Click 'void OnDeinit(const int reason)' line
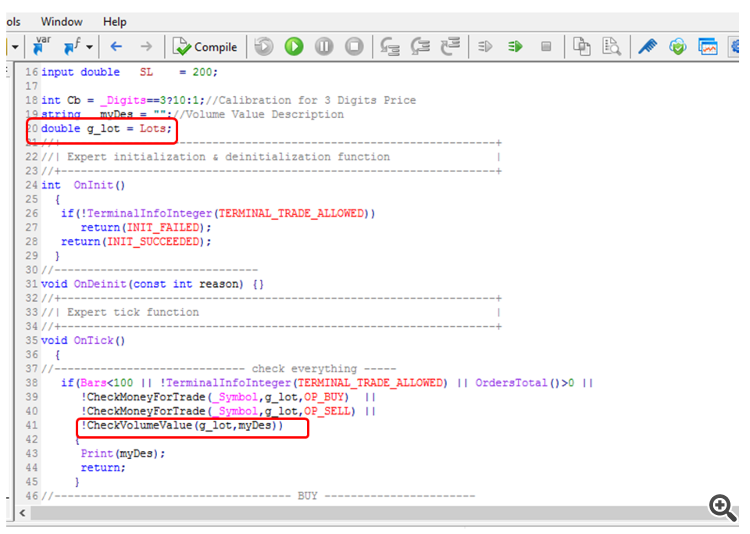 (x=152, y=284)
